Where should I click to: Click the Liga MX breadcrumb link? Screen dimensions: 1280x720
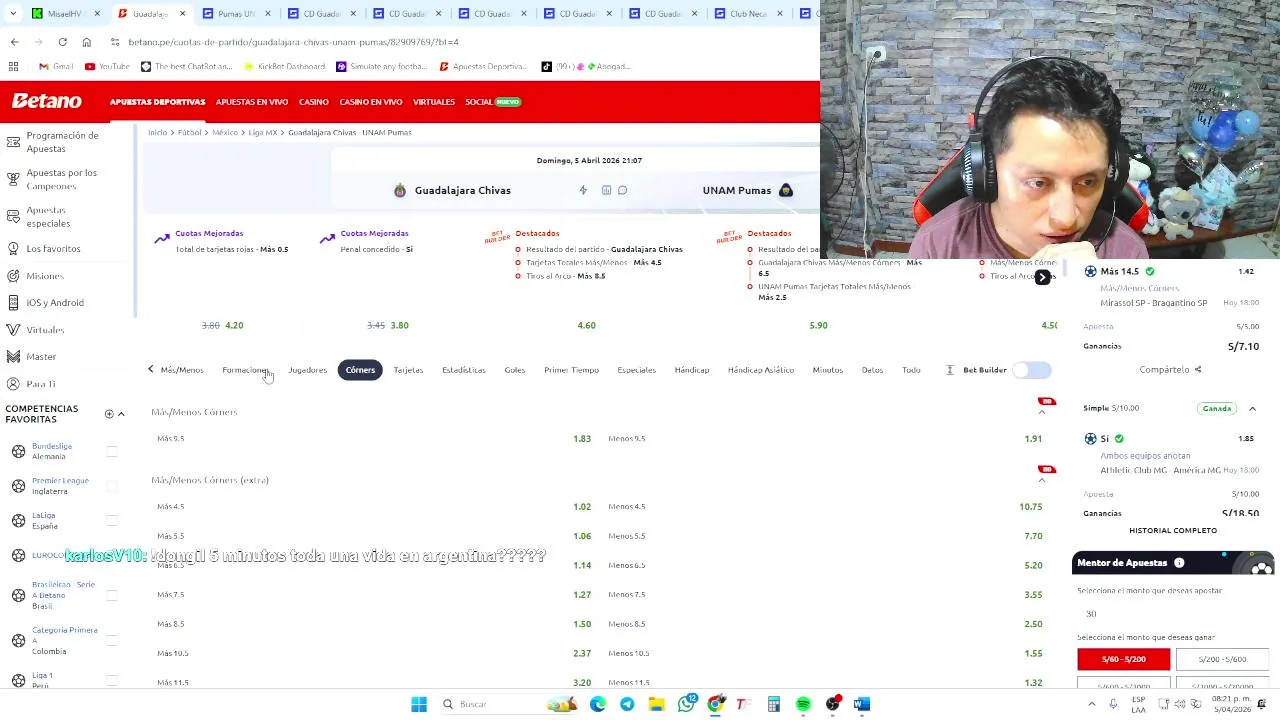click(262, 132)
